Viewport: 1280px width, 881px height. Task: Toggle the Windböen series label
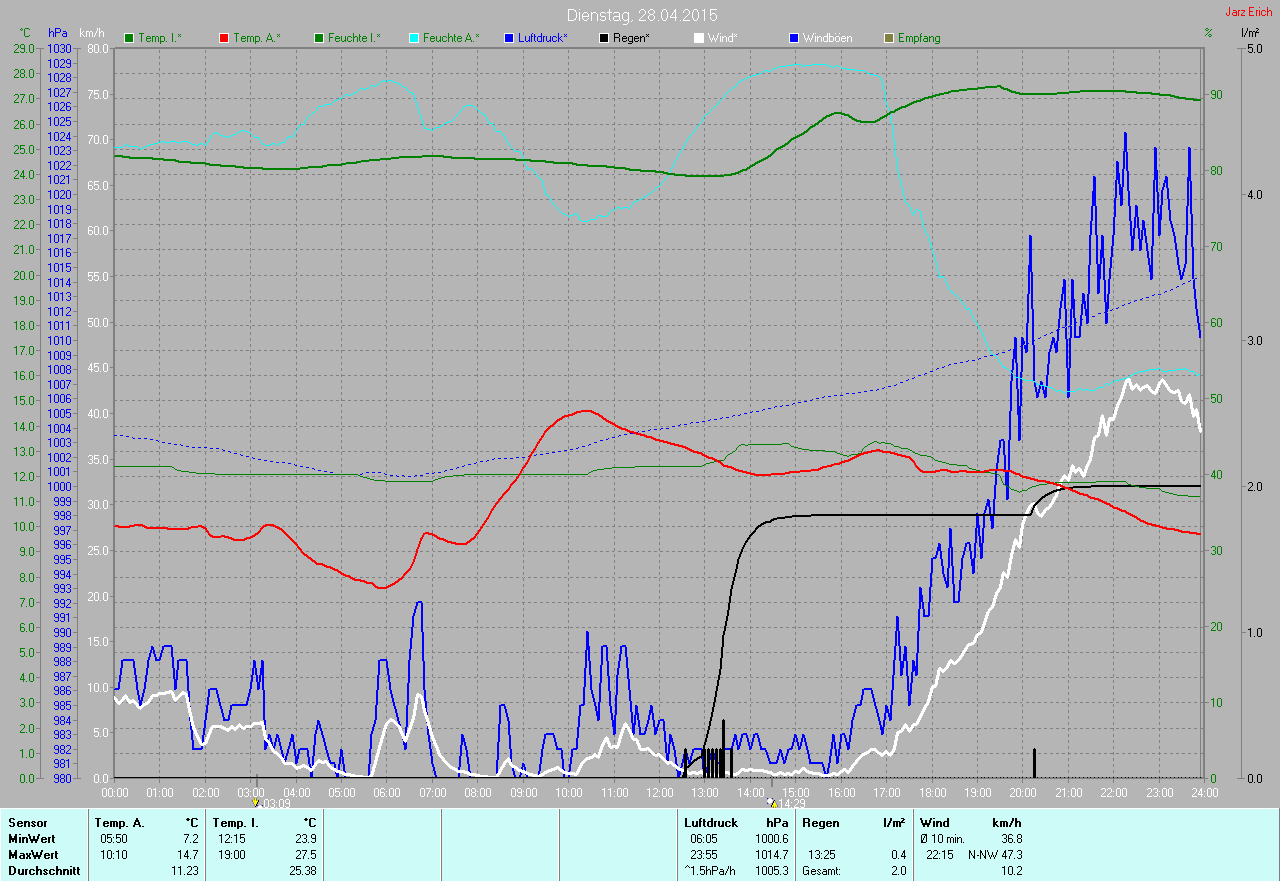pos(828,38)
